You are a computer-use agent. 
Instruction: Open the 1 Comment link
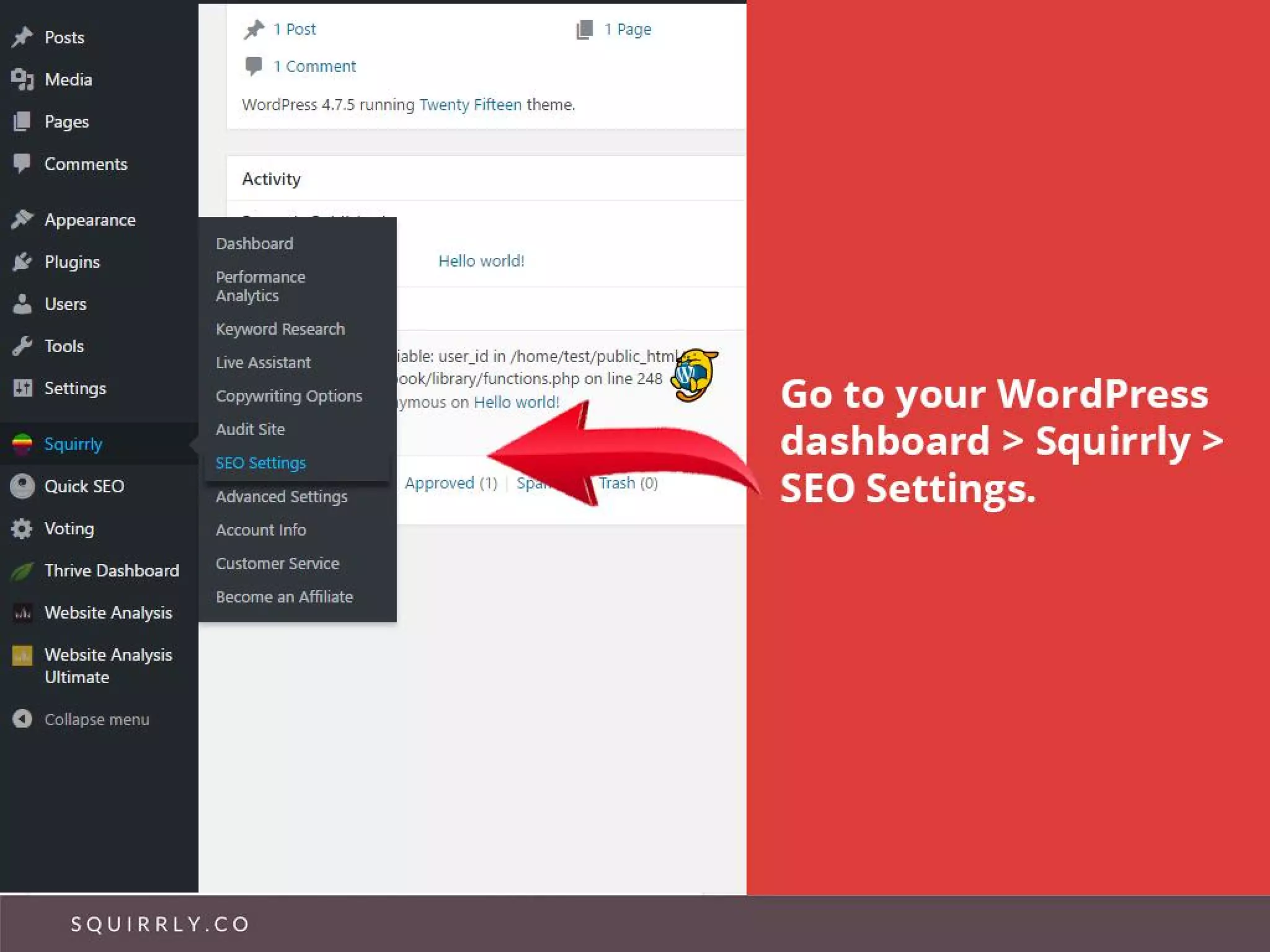314,66
